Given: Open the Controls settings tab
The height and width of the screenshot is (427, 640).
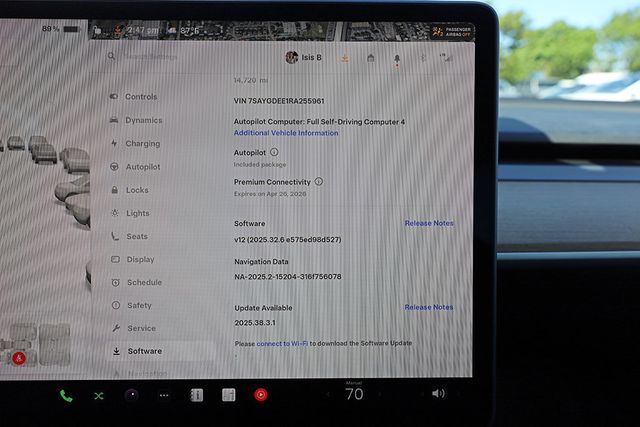Looking at the screenshot, I should (x=140, y=97).
